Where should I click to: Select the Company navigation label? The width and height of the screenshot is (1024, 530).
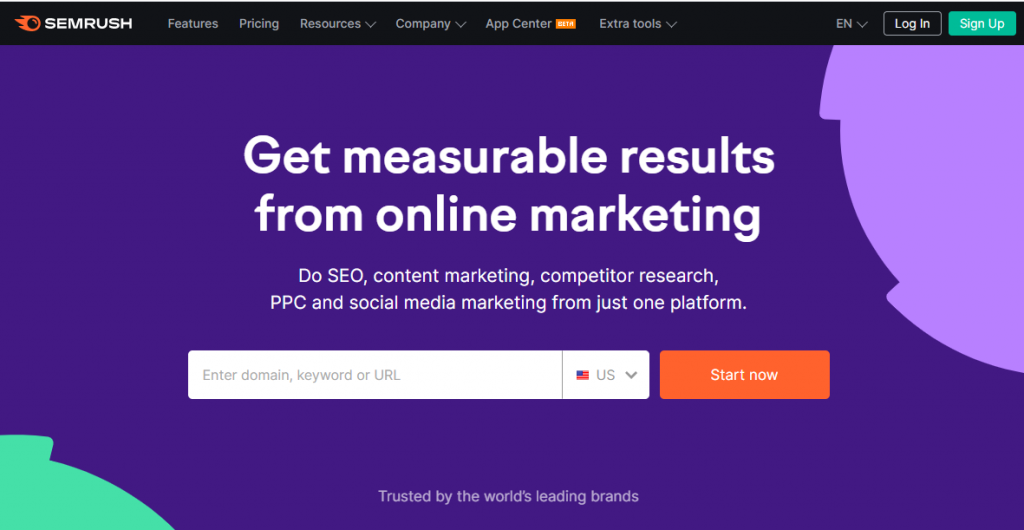pyautogui.click(x=423, y=23)
